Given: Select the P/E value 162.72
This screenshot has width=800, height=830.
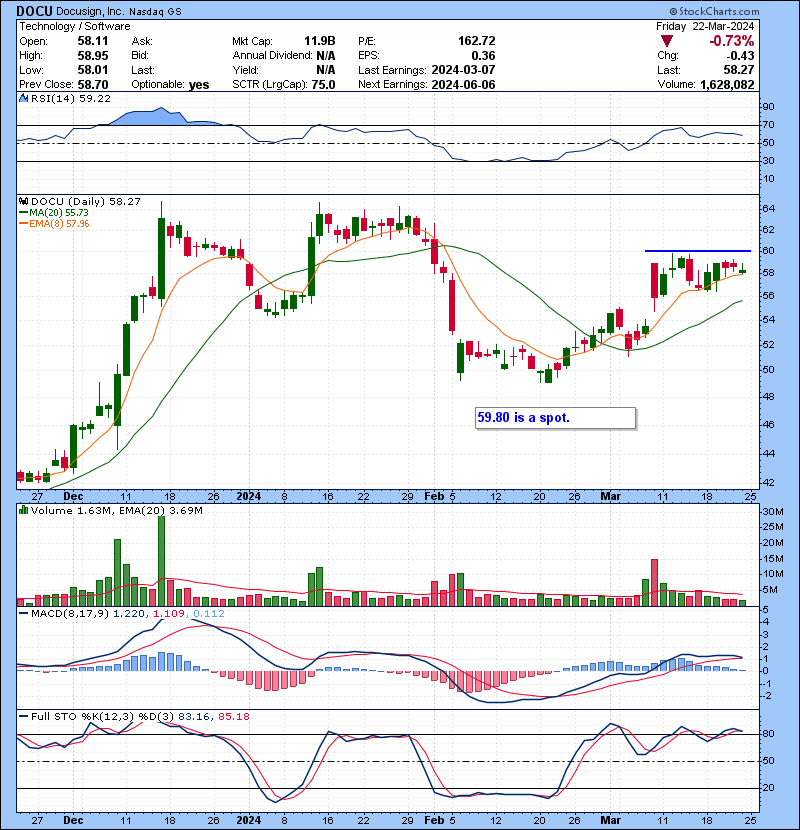Looking at the screenshot, I should (477, 41).
